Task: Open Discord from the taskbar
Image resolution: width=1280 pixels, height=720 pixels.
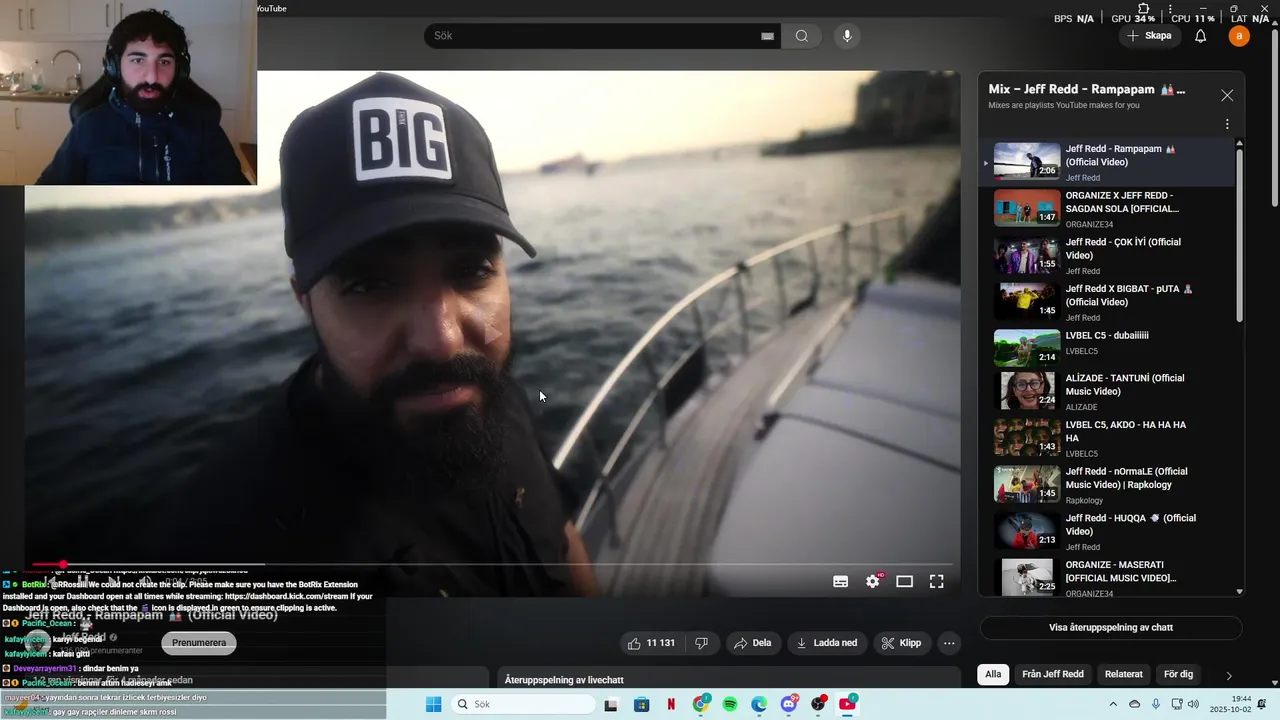Action: coord(789,704)
